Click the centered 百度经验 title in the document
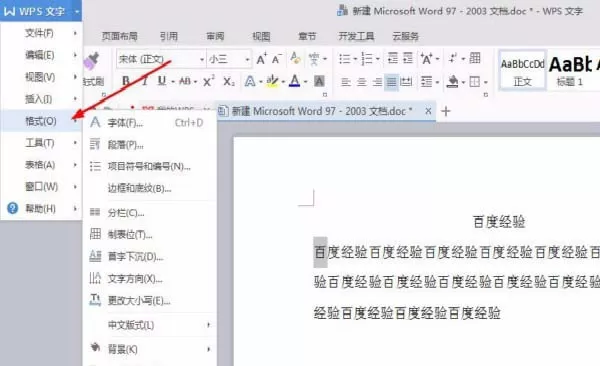 click(499, 222)
